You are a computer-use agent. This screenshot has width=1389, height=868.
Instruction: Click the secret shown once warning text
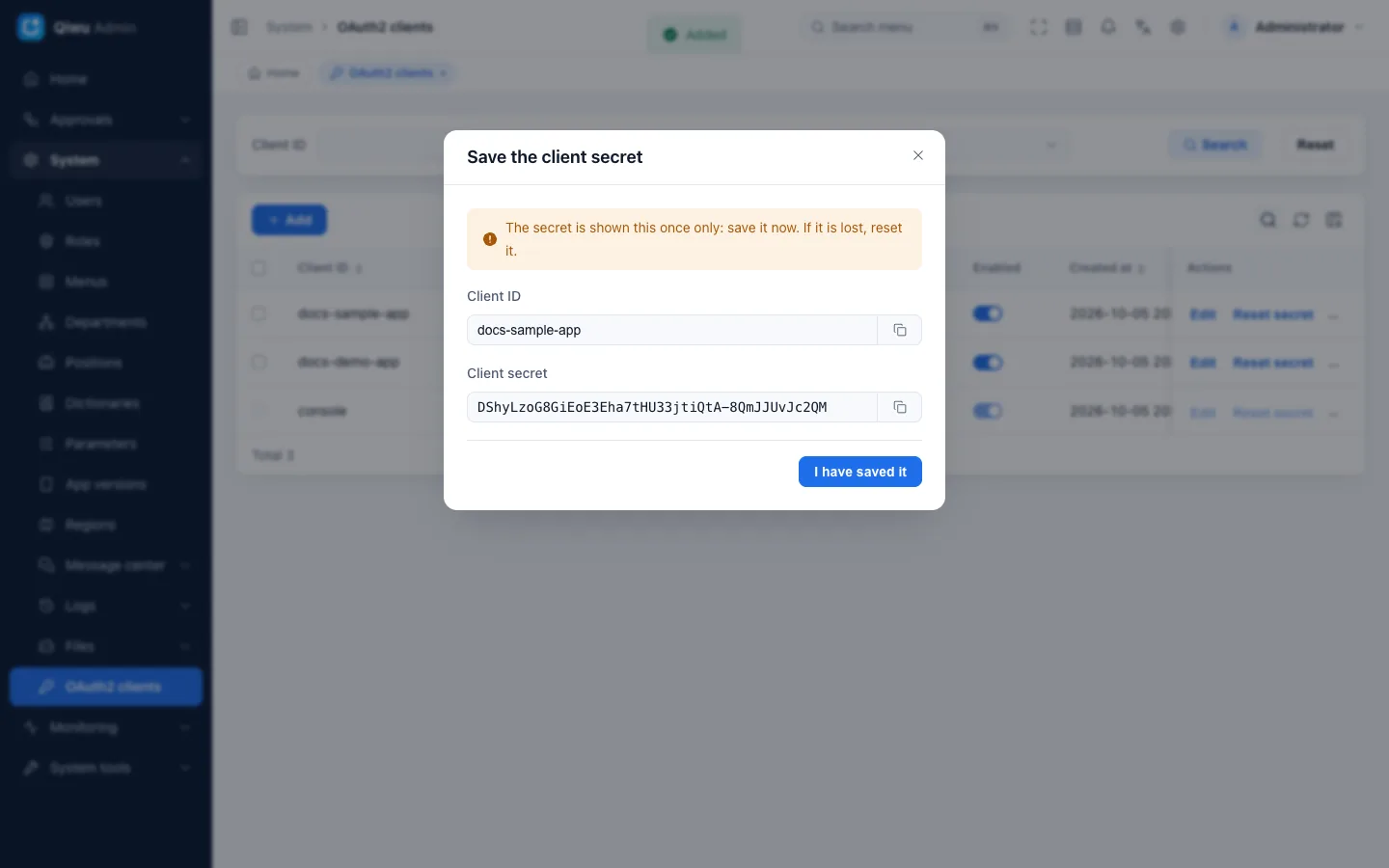(704, 239)
